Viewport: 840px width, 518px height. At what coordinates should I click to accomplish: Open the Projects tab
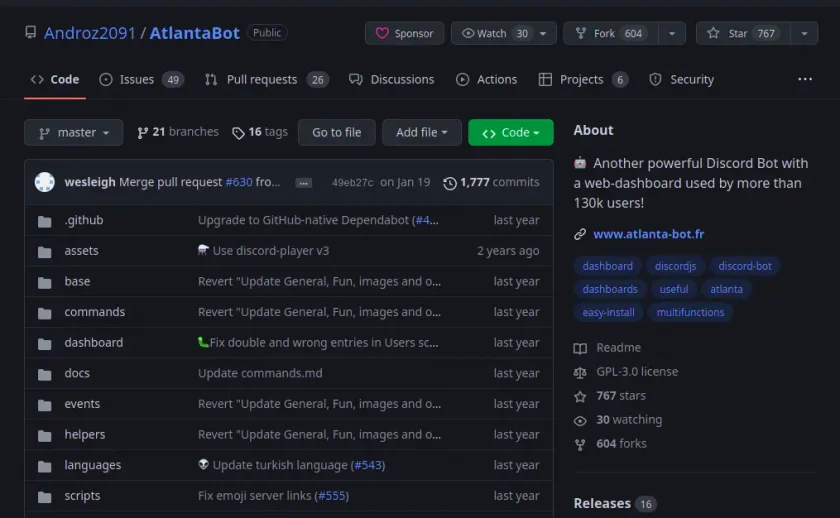point(583,79)
